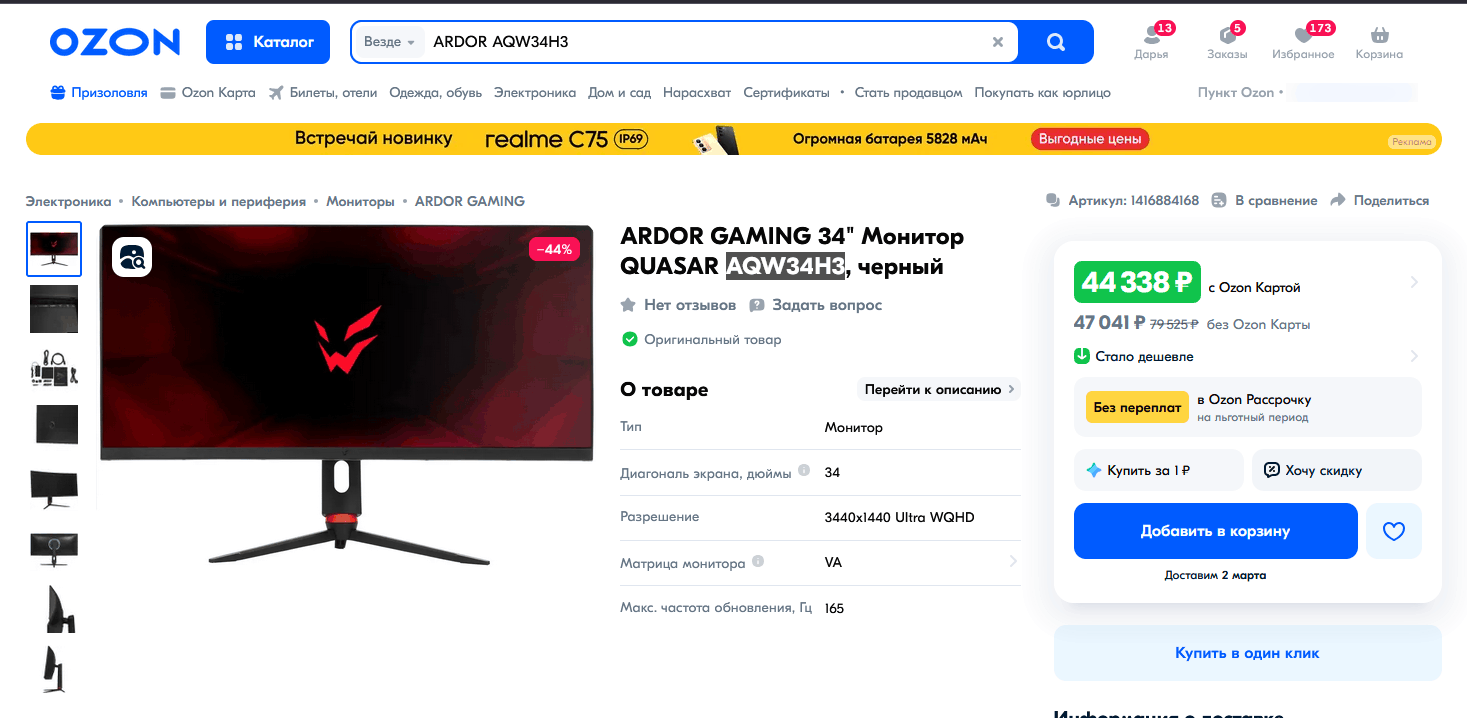
Task: Open the Дом и сад menu item
Action: tap(619, 92)
